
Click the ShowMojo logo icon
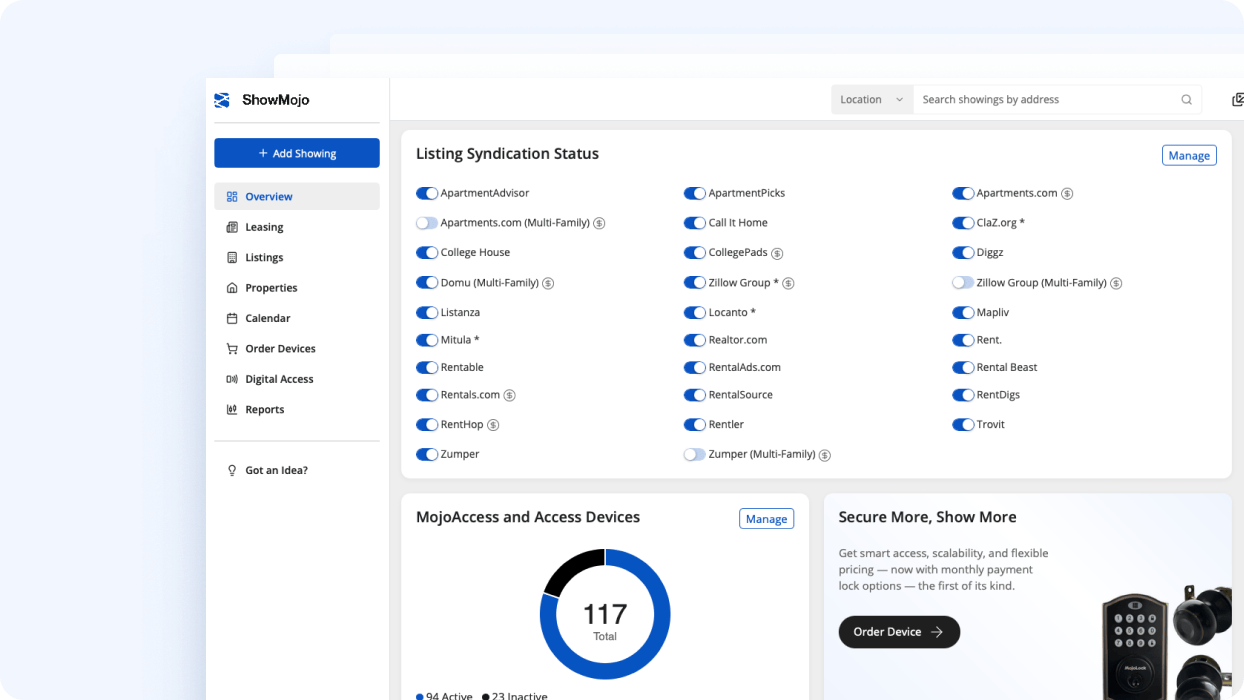tap(222, 100)
